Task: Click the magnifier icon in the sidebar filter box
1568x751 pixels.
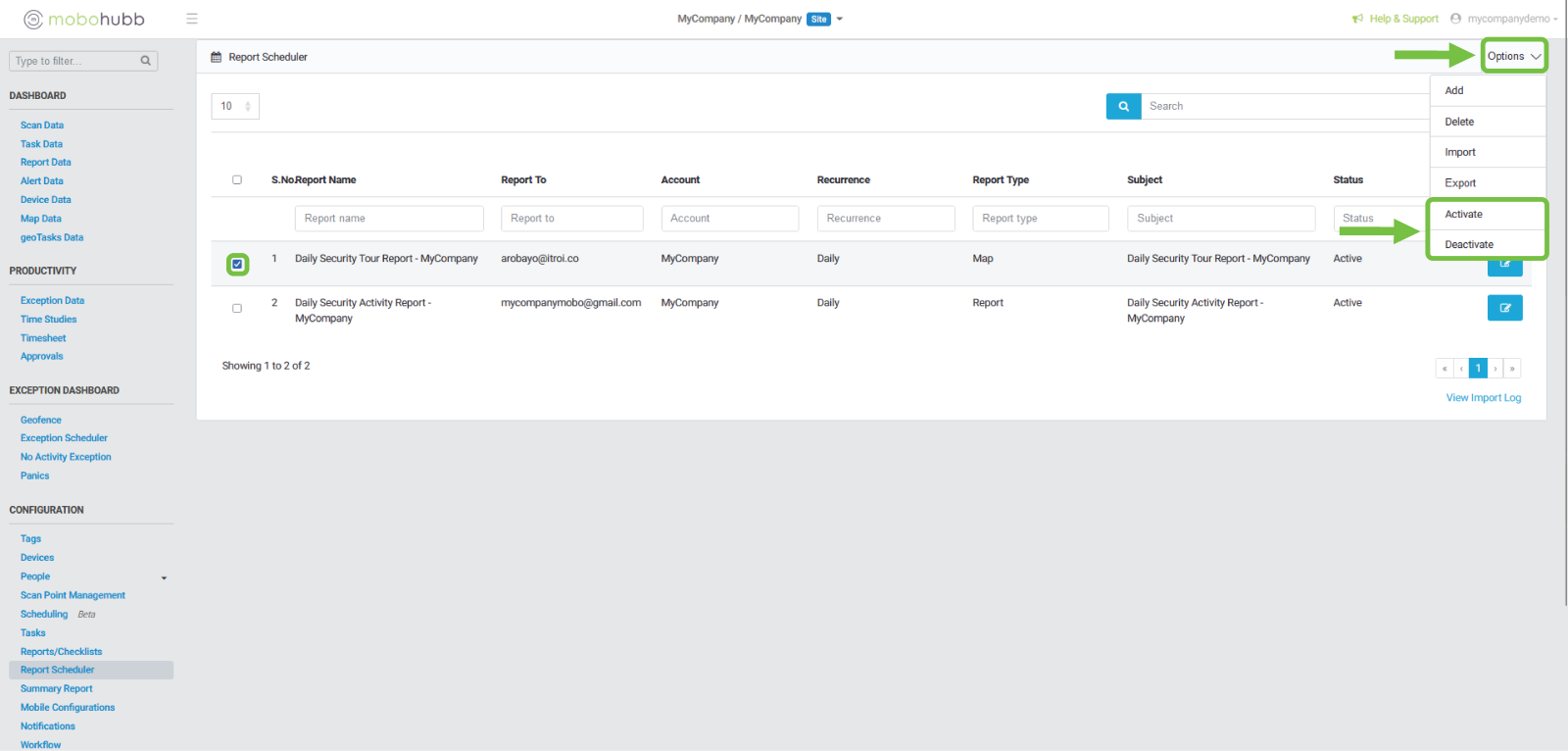Action: 146,61
